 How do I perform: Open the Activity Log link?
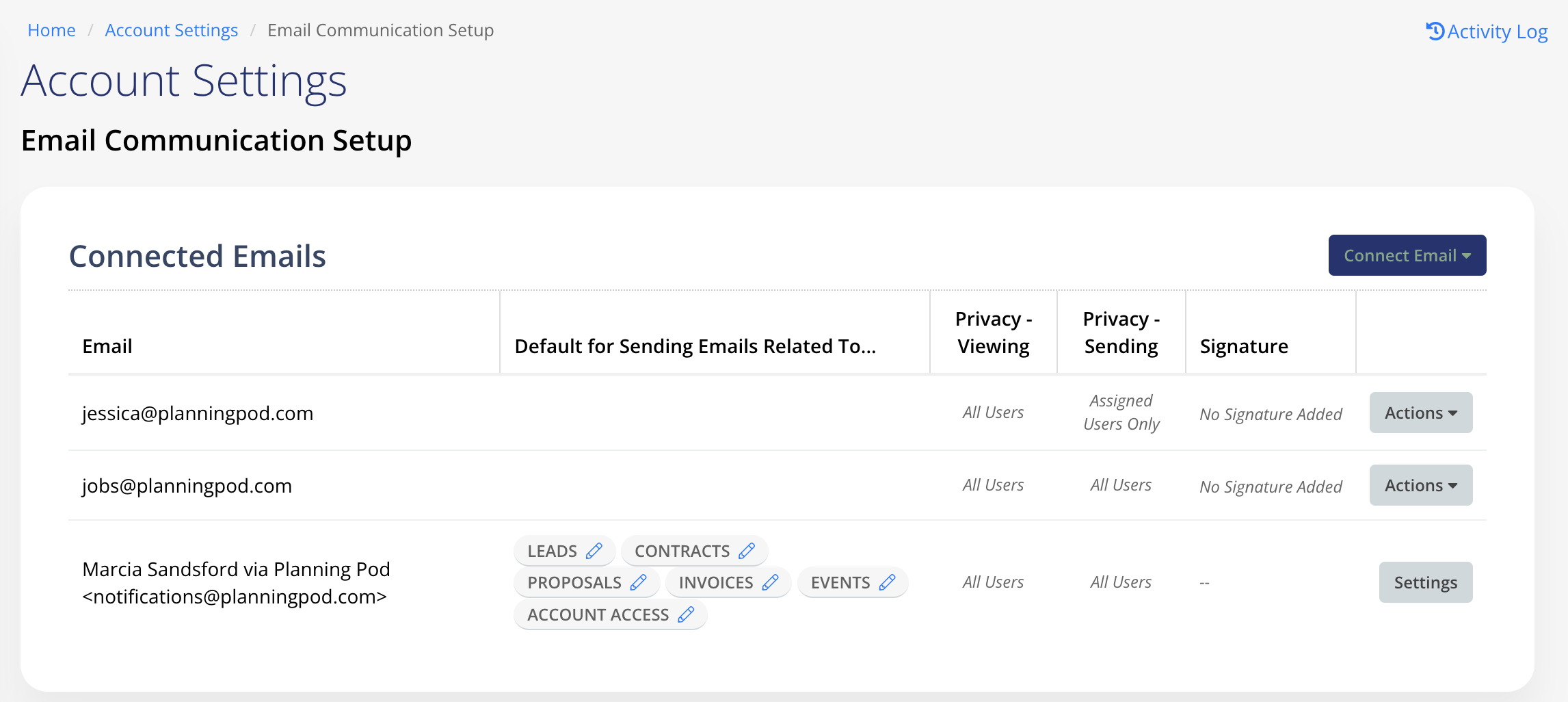pyautogui.click(x=1487, y=31)
